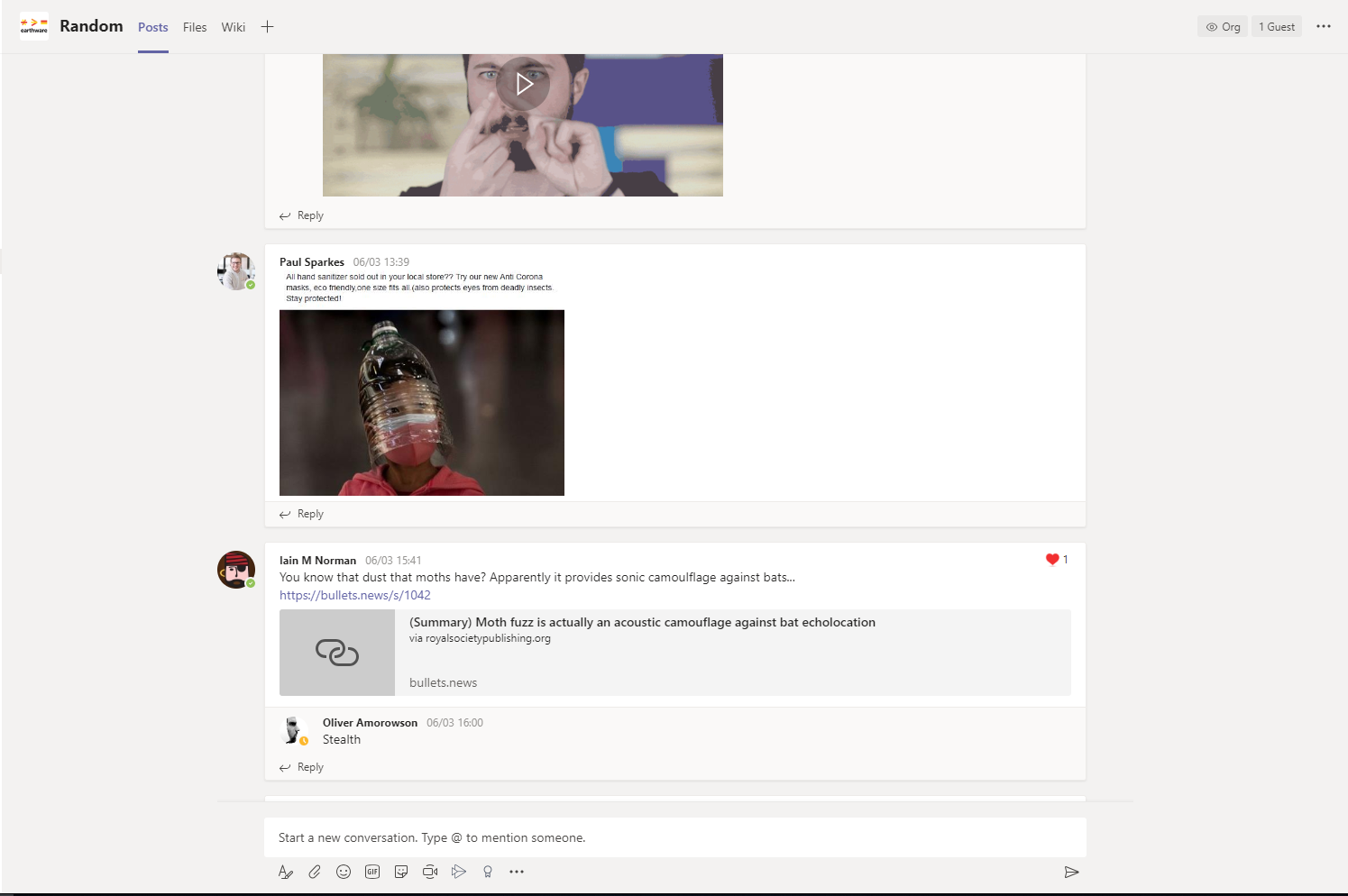Image resolution: width=1348 pixels, height=896 pixels.
Task: Click the 1 Guest button
Action: [1277, 27]
